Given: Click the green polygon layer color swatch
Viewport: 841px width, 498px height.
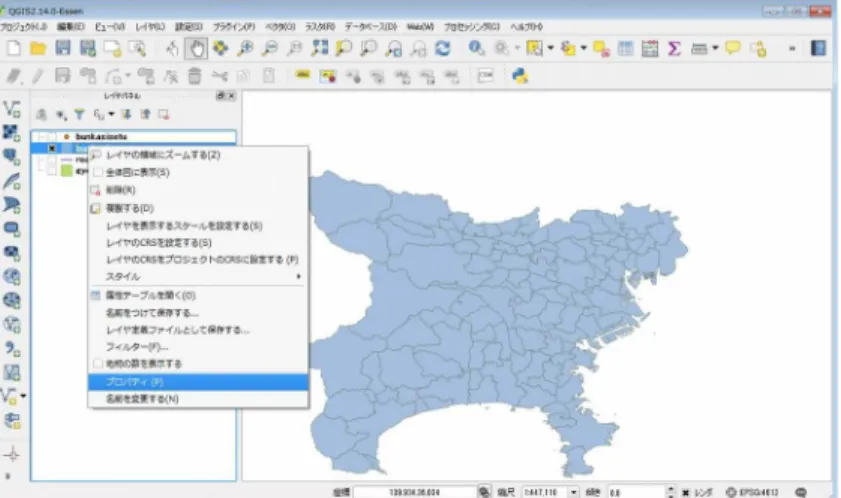Looking at the screenshot, I should coord(67,171).
